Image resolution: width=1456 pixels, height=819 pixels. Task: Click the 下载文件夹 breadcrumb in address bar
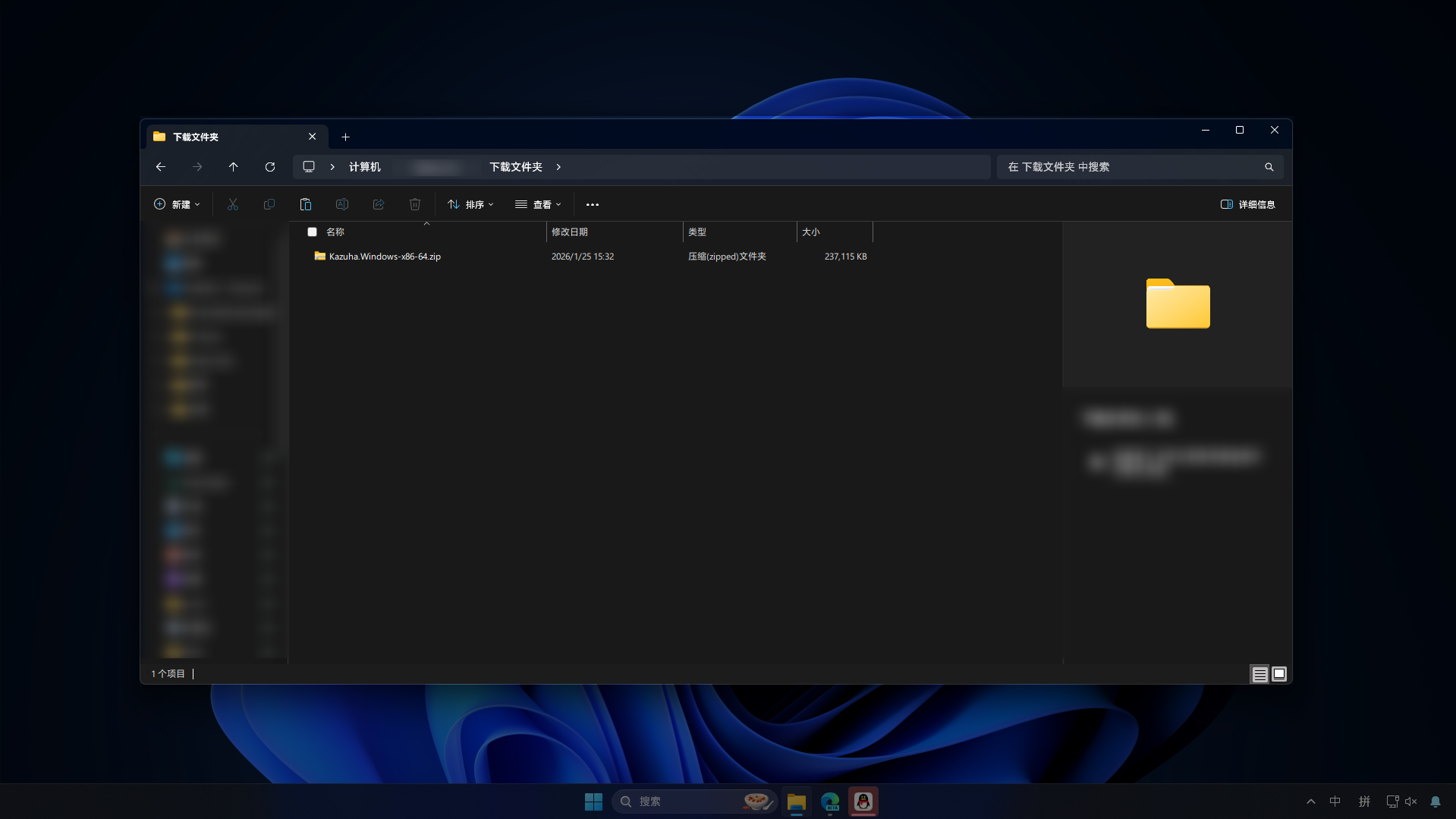[516, 167]
